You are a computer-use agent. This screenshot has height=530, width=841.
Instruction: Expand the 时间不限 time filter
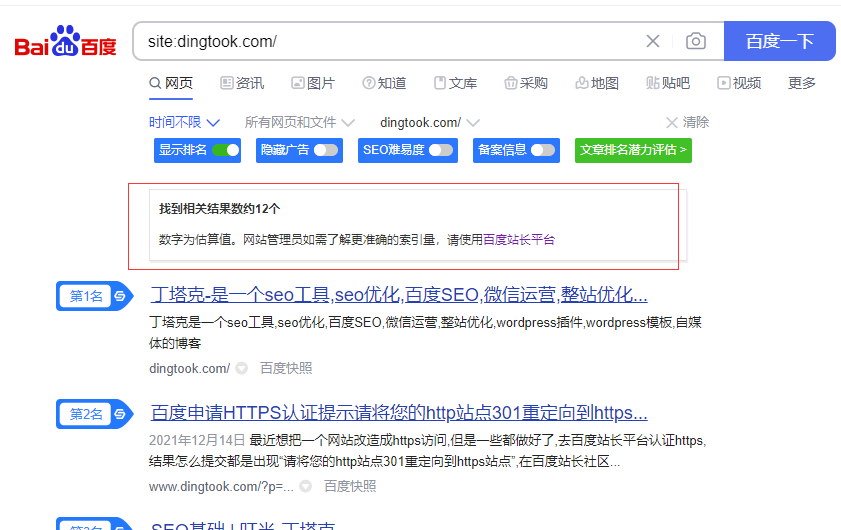(184, 122)
